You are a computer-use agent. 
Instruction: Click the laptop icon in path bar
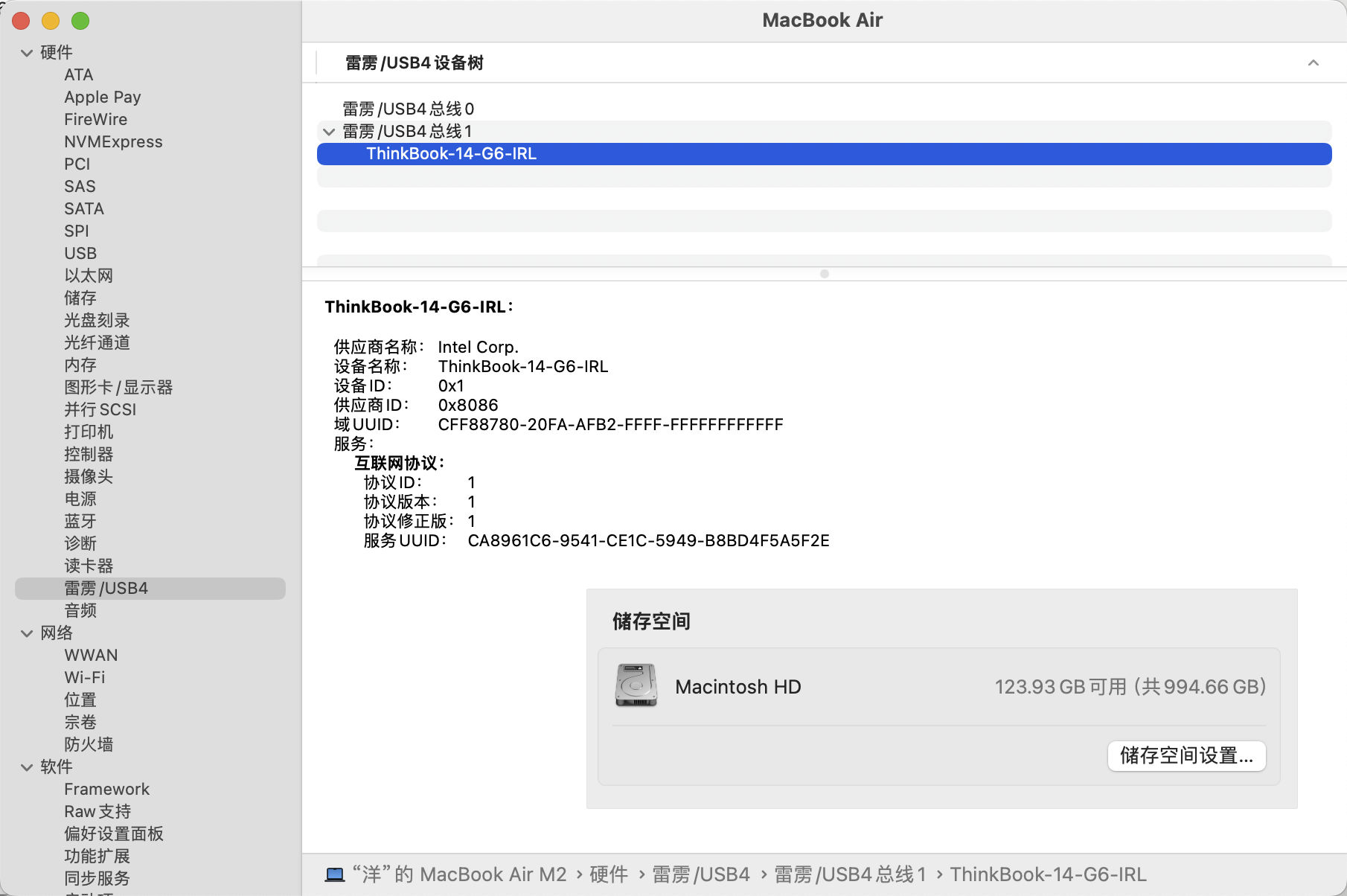click(x=335, y=874)
